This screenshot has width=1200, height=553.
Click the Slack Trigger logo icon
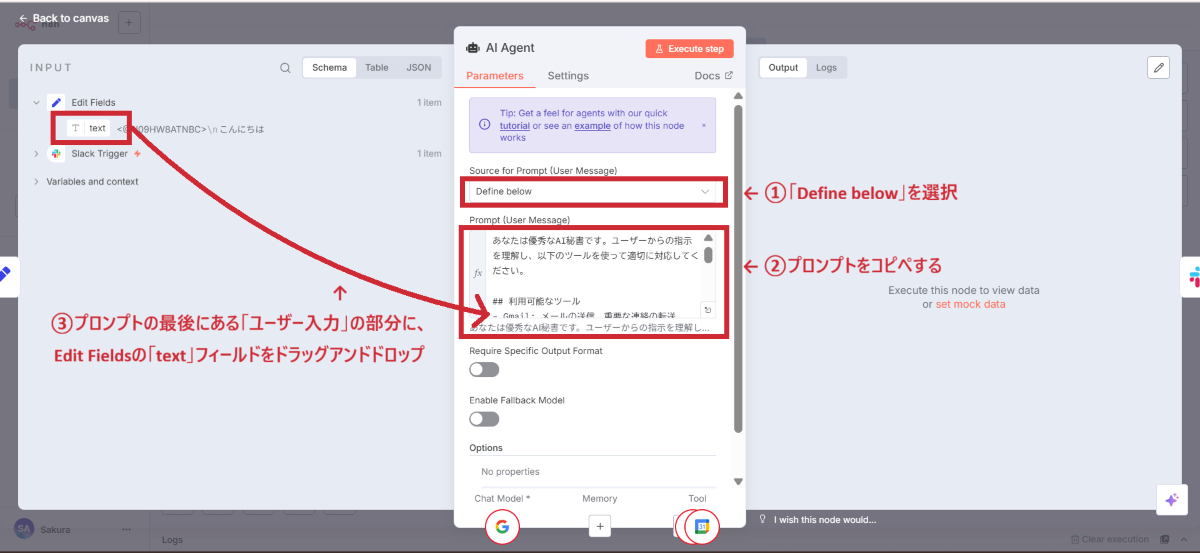(x=56, y=154)
